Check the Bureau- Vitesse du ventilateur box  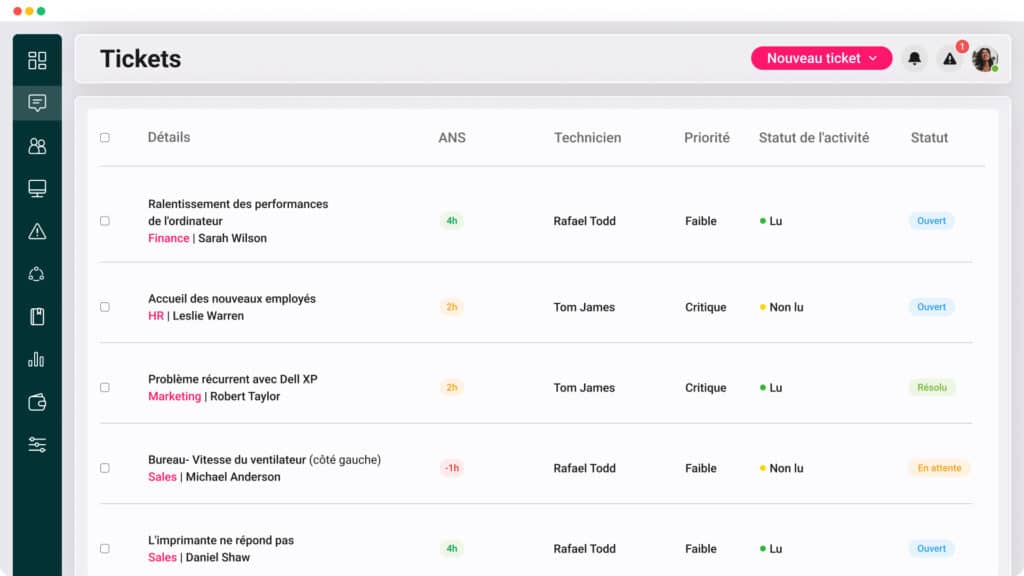[x=104, y=468]
